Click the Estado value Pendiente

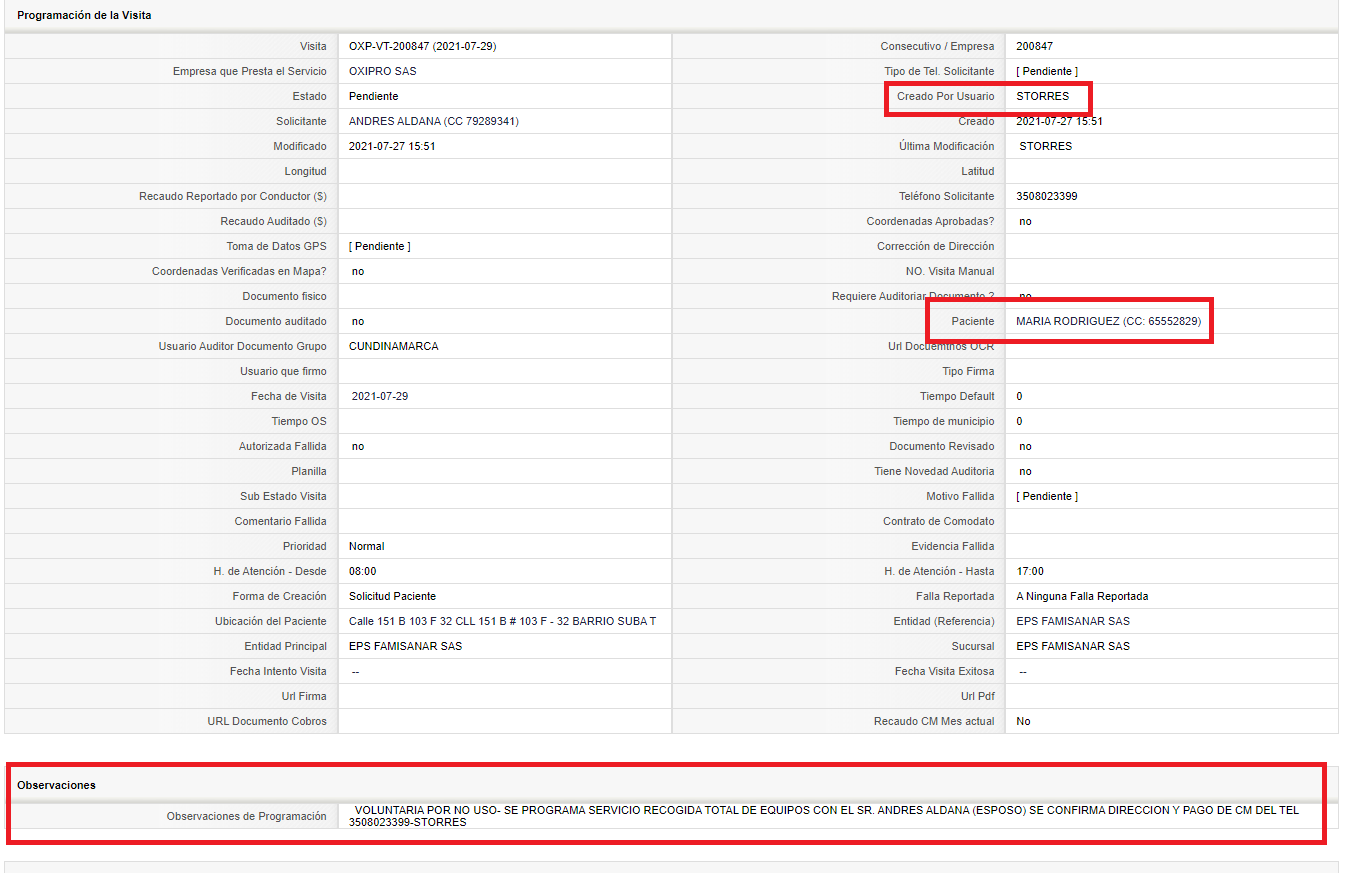click(374, 96)
